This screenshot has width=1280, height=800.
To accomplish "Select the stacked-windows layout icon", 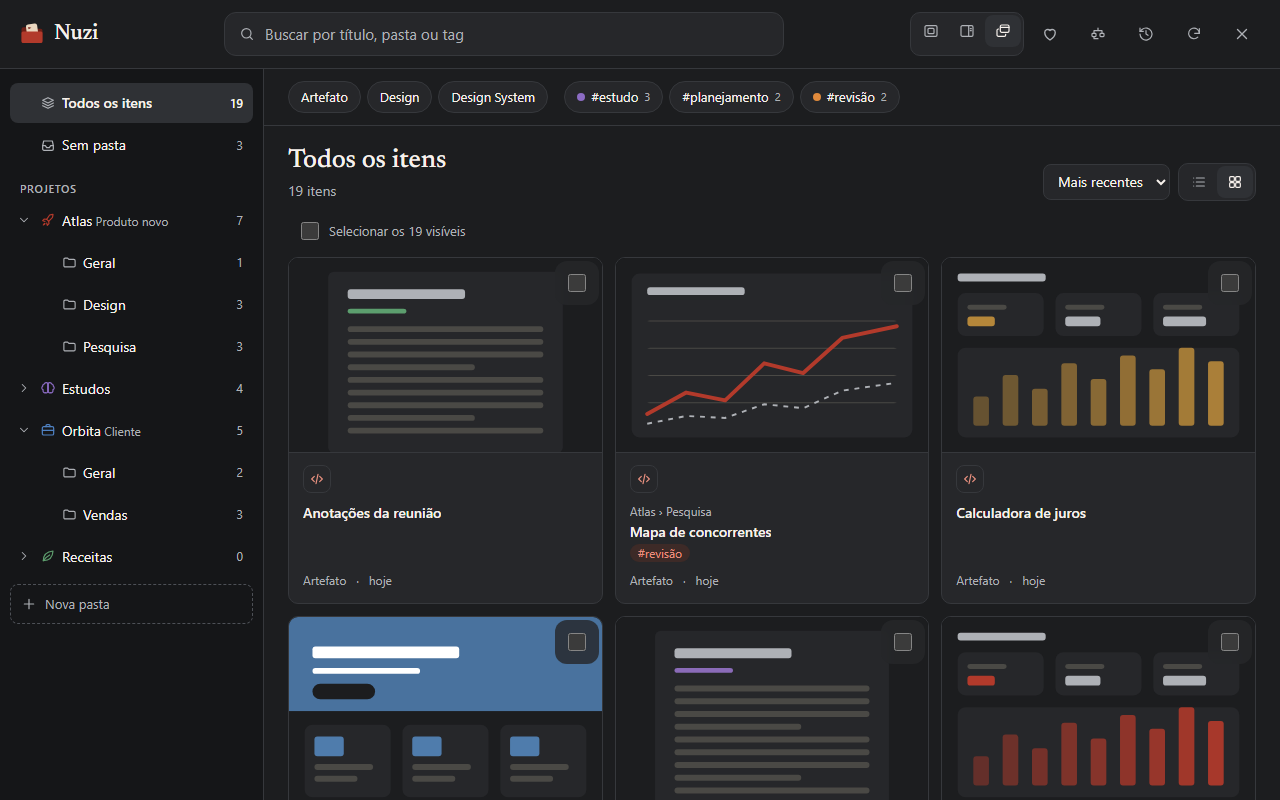I will [x=1003, y=32].
